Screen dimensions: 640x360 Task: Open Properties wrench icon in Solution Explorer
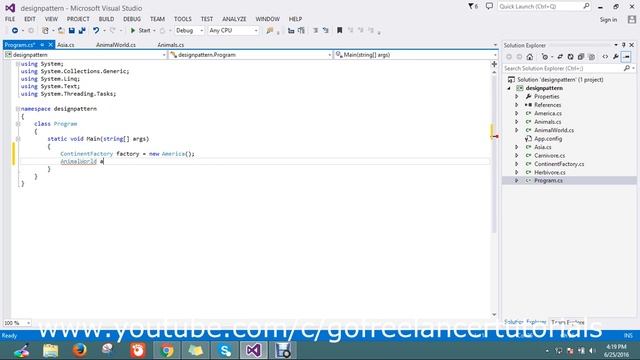[616, 57]
